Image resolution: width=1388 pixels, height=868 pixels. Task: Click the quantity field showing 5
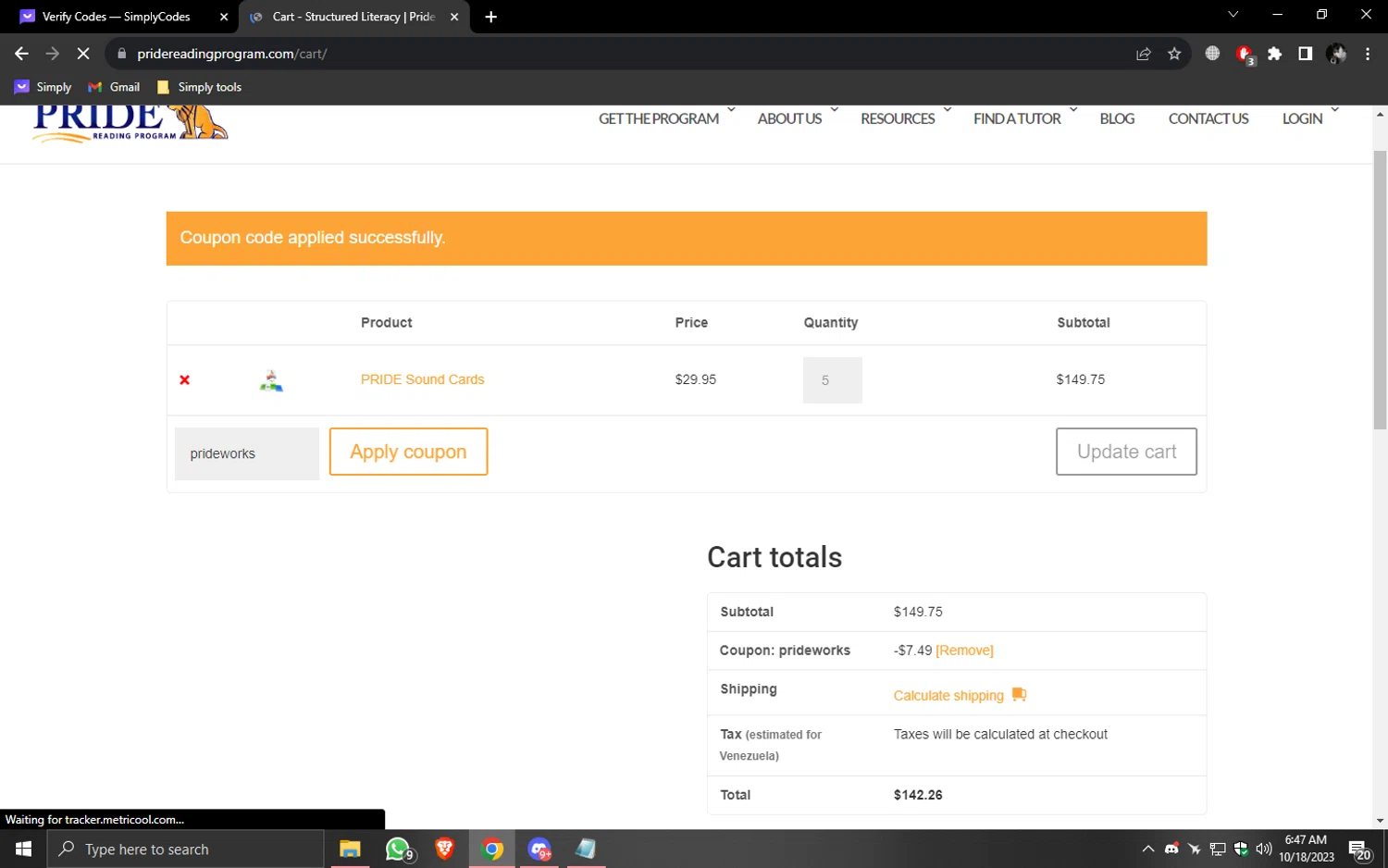coord(832,380)
